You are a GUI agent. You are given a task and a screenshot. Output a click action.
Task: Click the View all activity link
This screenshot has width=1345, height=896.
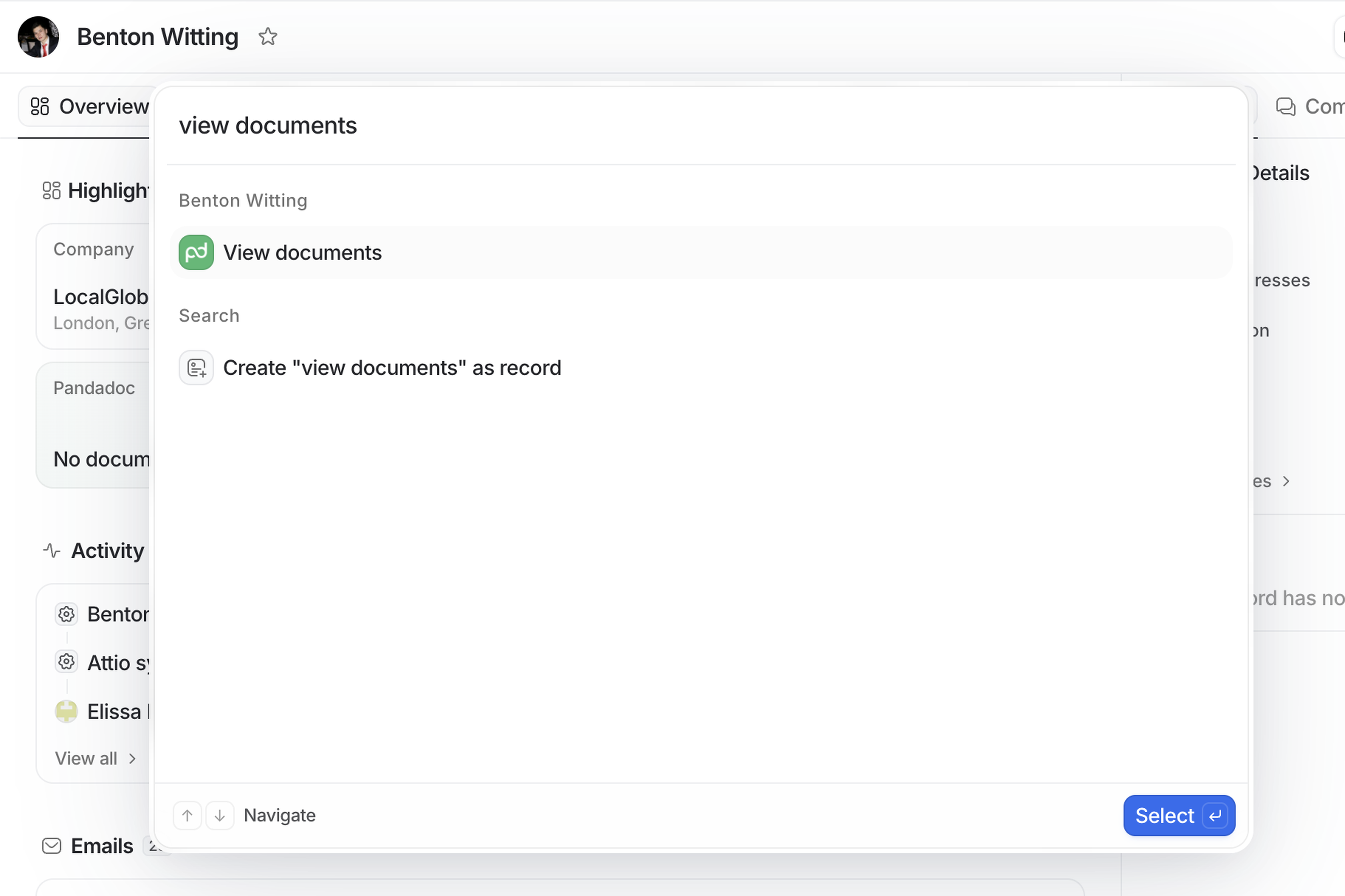pyautogui.click(x=86, y=758)
